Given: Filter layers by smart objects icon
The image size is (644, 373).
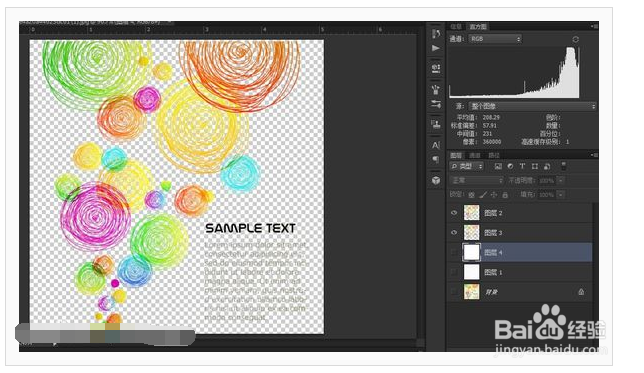Looking at the screenshot, I should (x=547, y=166).
